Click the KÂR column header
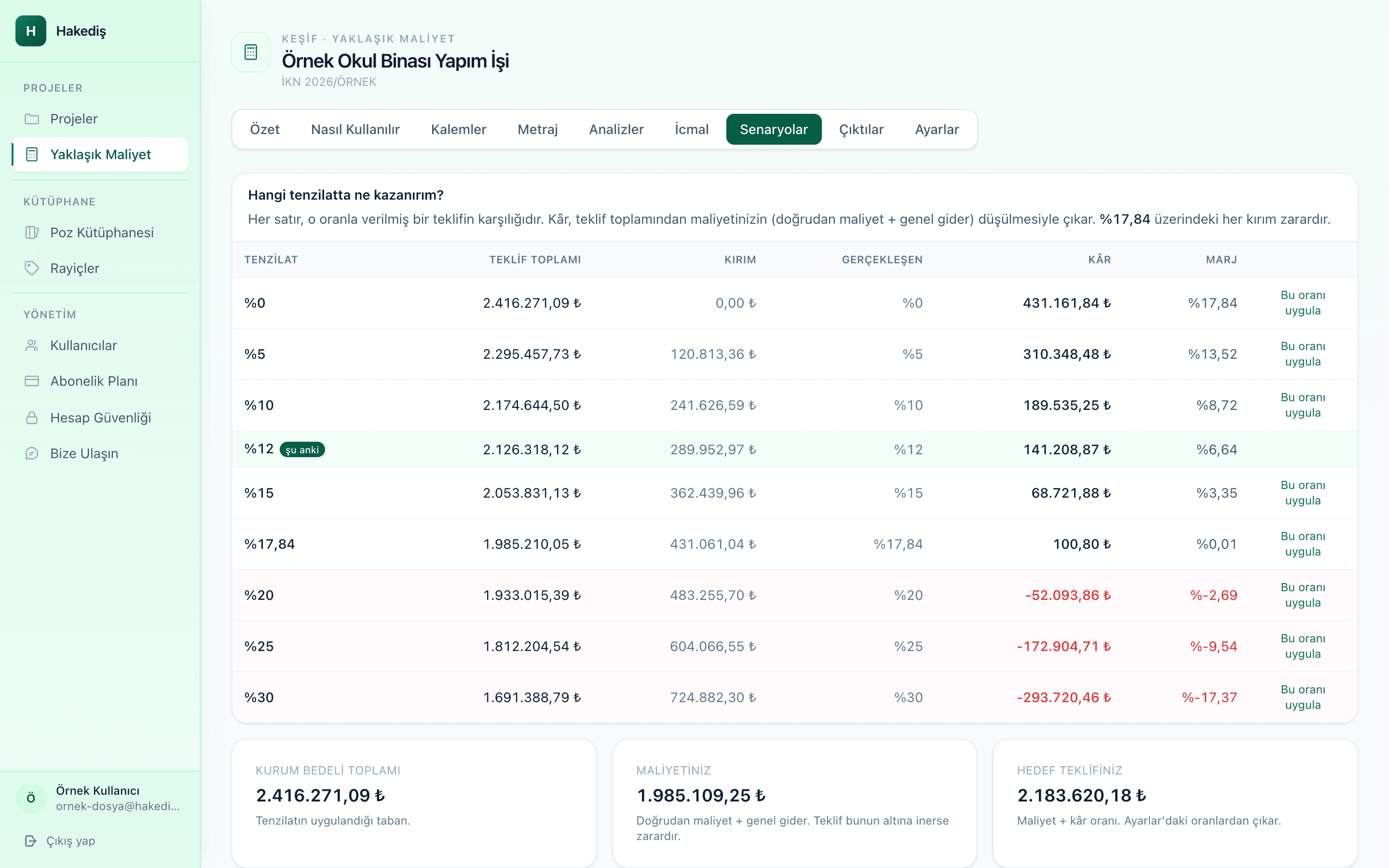Screen dimensions: 1389x868 [1099, 259]
